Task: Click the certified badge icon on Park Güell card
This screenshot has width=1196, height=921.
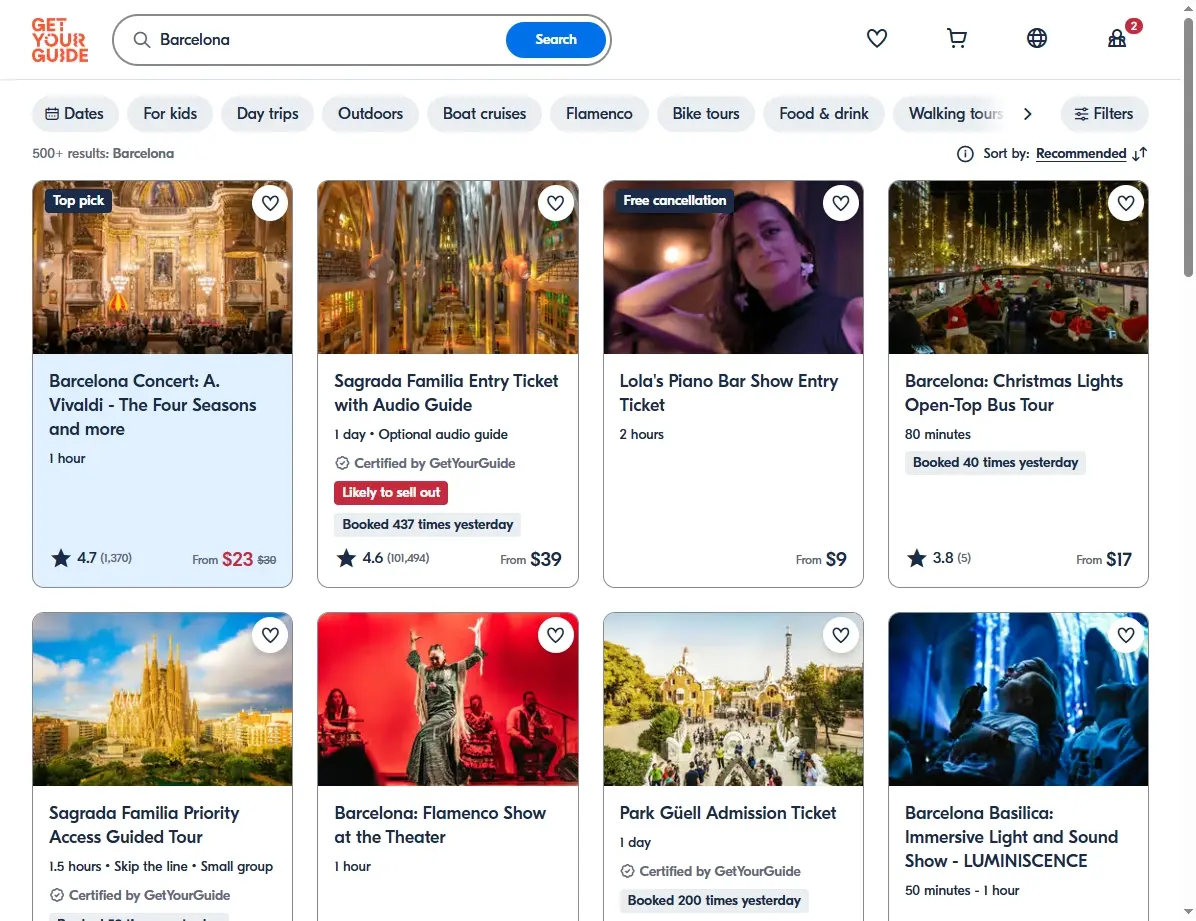Action: tap(628, 871)
